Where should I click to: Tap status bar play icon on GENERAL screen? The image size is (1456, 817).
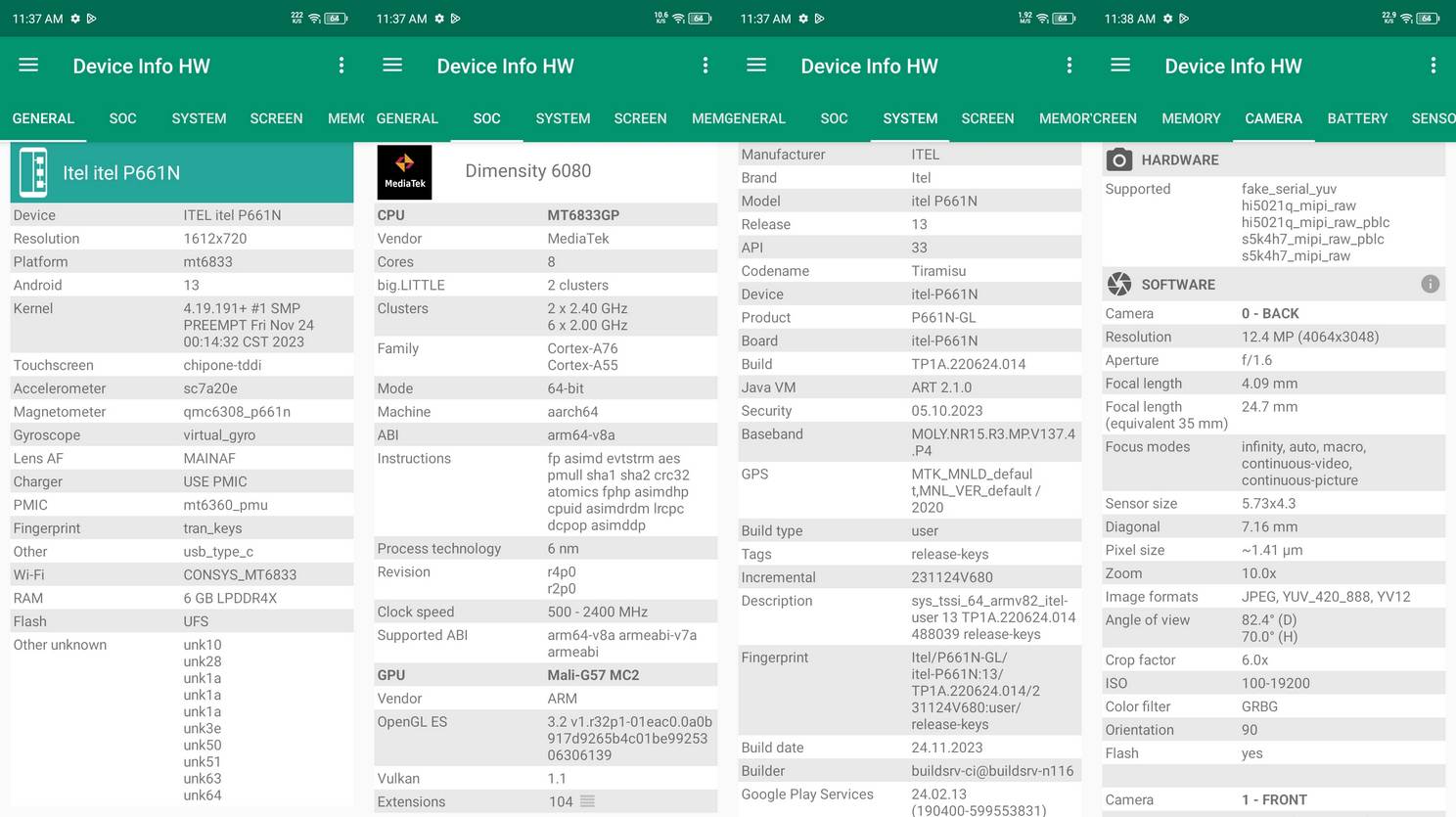coord(91,19)
